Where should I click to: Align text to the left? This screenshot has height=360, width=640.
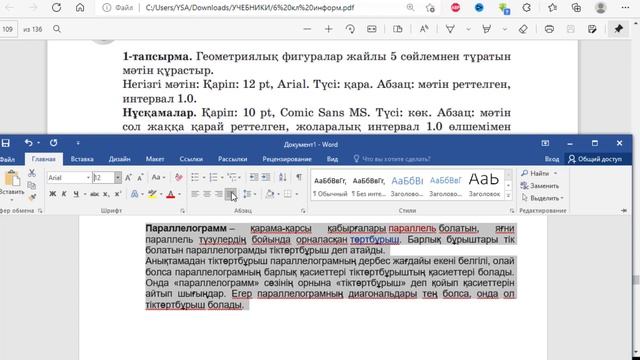pos(195,194)
